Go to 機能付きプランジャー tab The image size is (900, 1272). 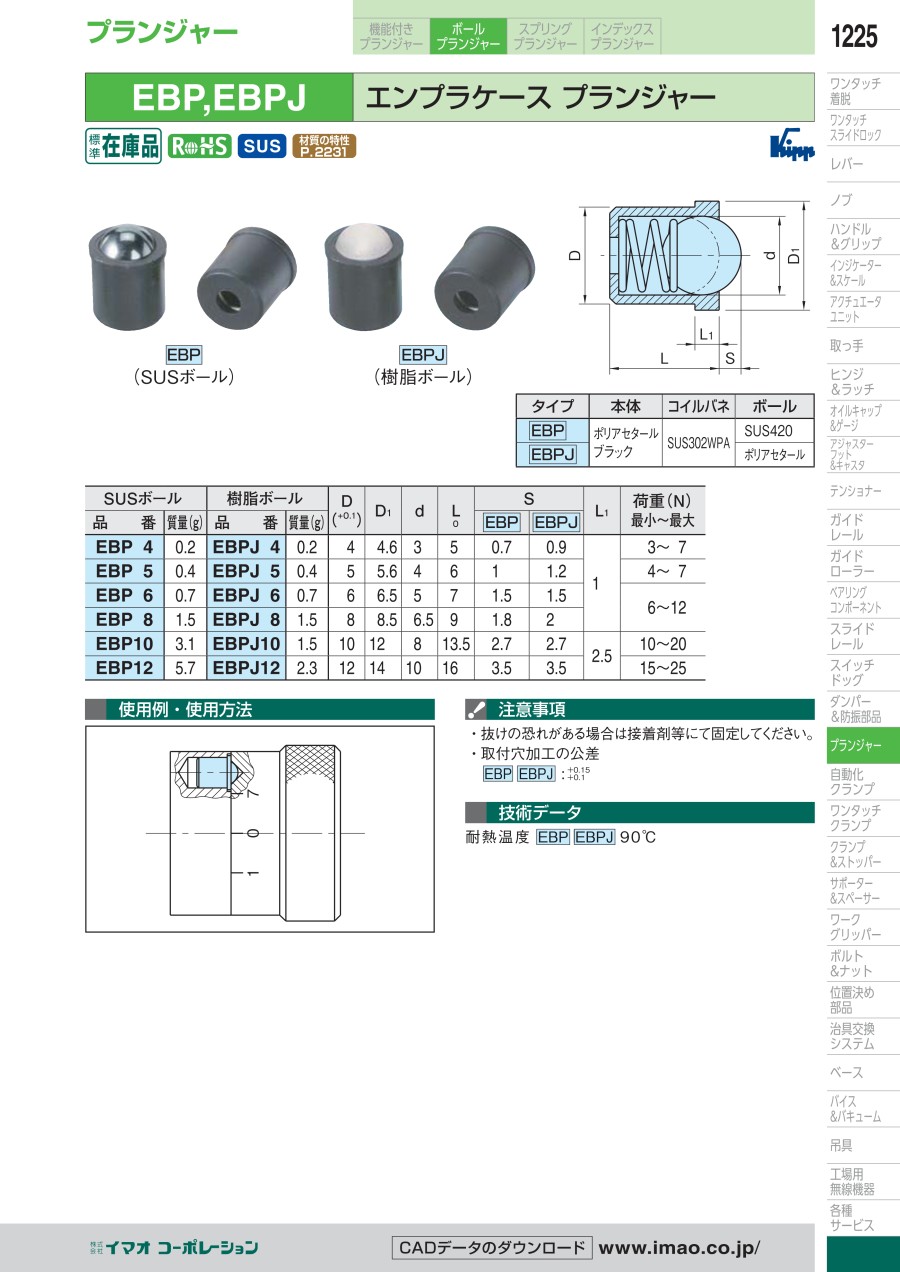click(391, 37)
